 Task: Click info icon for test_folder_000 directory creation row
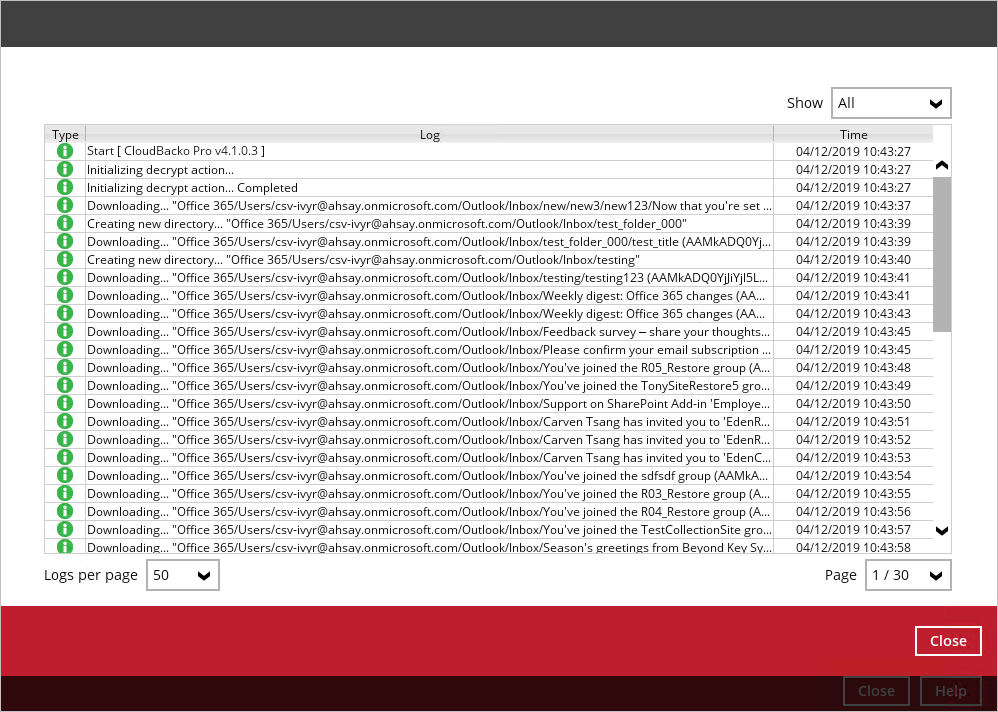click(x=65, y=223)
